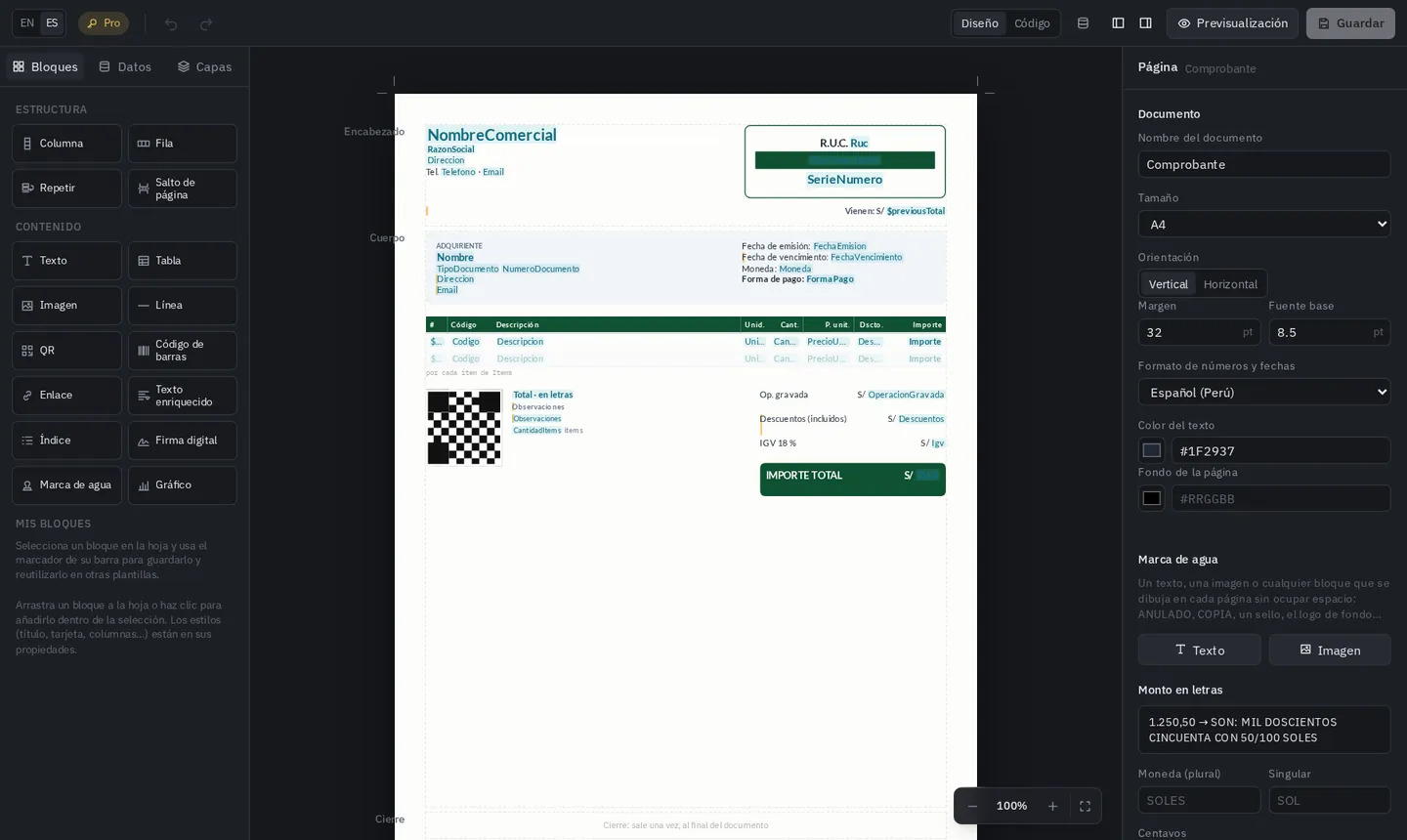Viewport: 1407px width, 840px height.
Task: Click the undo arrow icon
Action: [171, 23]
